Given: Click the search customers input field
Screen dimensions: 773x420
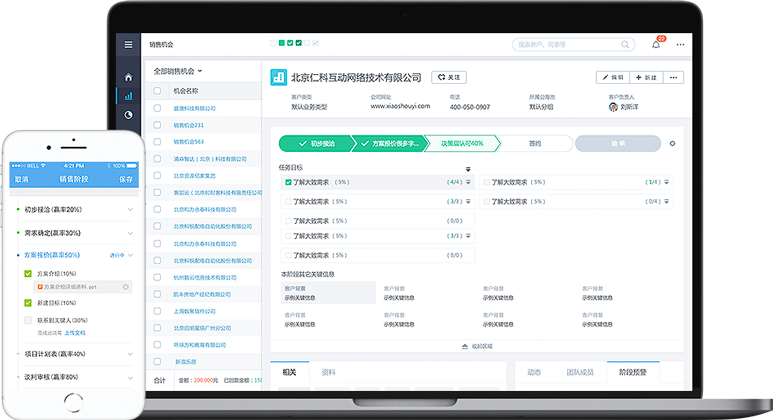Looking at the screenshot, I should point(572,44).
